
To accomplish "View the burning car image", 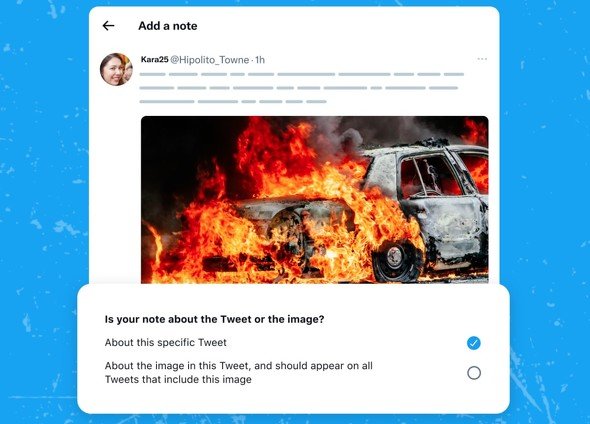I will tap(315, 200).
